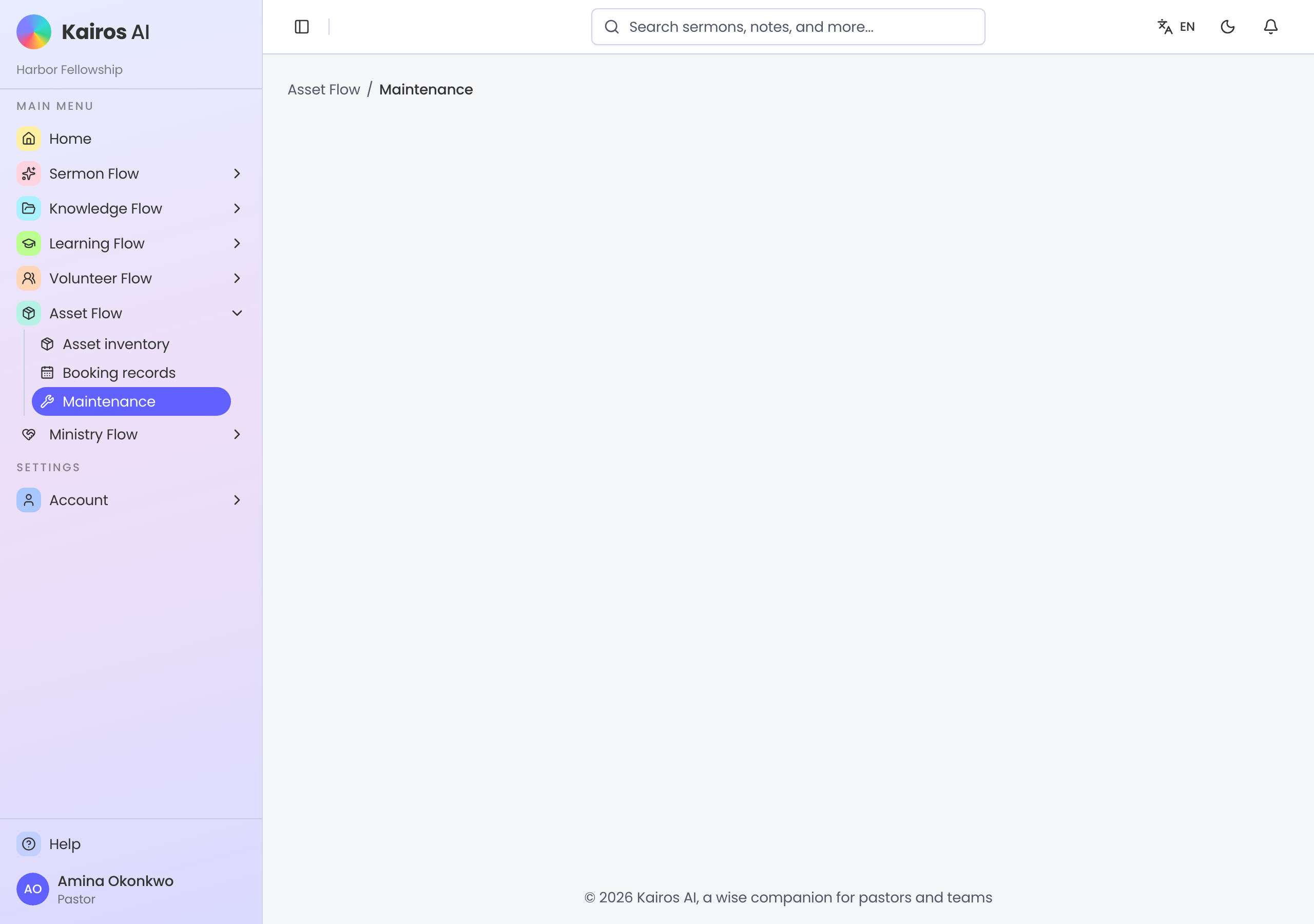1314x924 pixels.
Task: Click the Account person icon
Action: 29,500
